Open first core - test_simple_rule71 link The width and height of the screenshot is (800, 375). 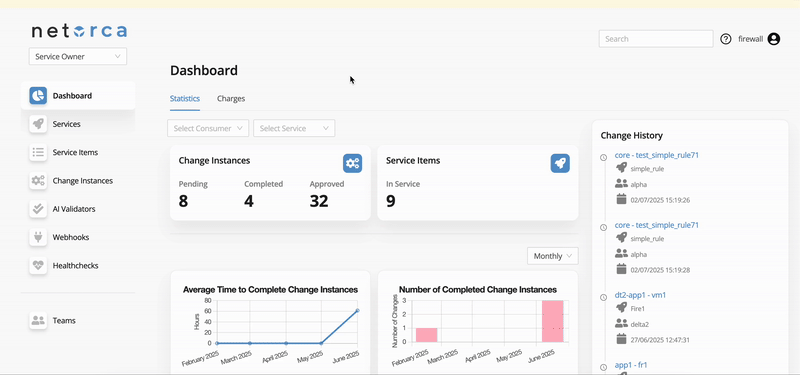[x=657, y=155]
